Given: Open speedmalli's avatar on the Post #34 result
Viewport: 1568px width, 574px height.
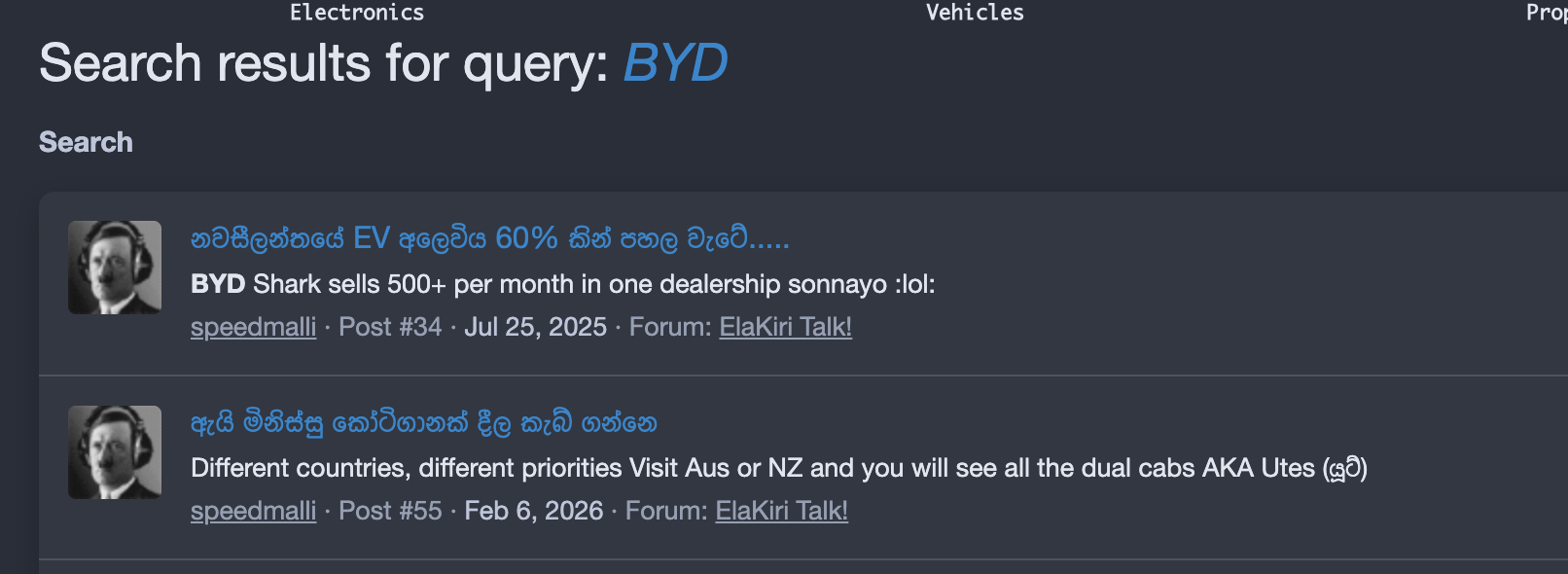Looking at the screenshot, I should click(115, 268).
